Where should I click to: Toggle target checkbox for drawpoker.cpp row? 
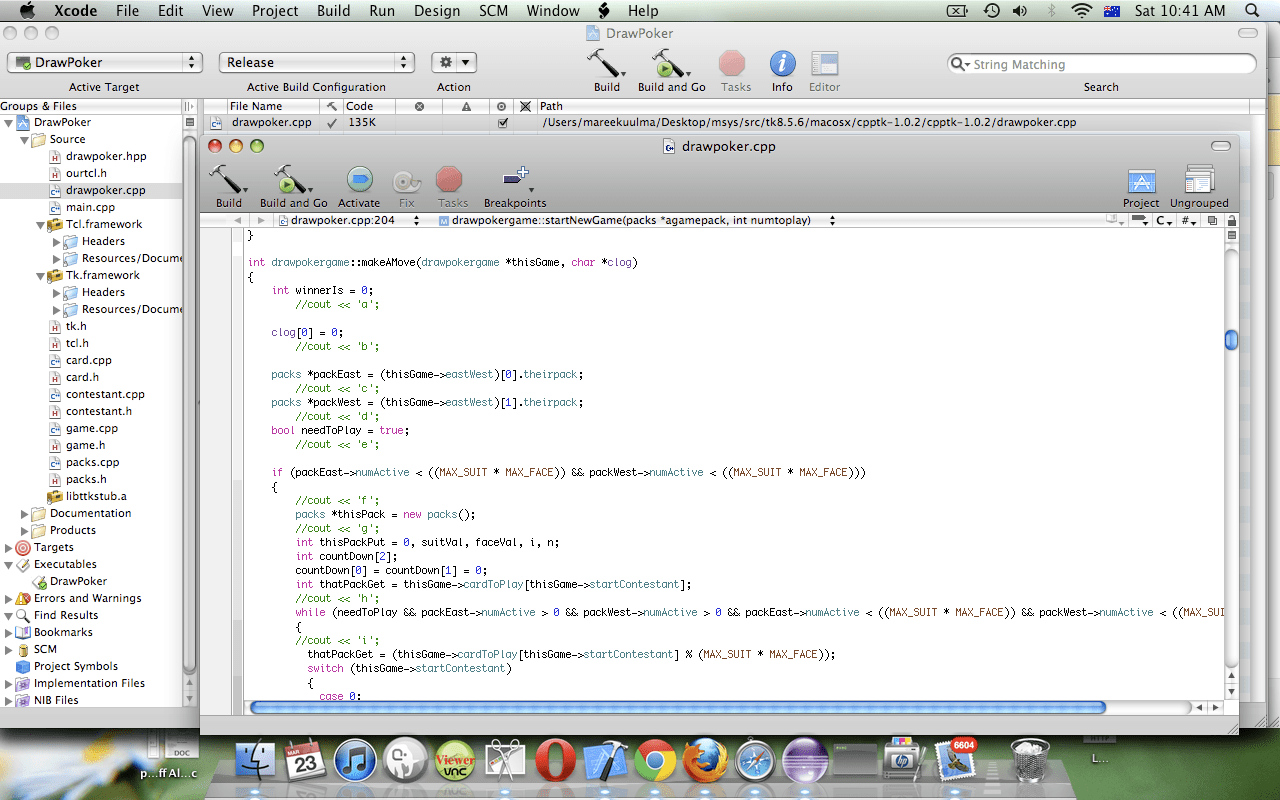pyautogui.click(x=503, y=123)
